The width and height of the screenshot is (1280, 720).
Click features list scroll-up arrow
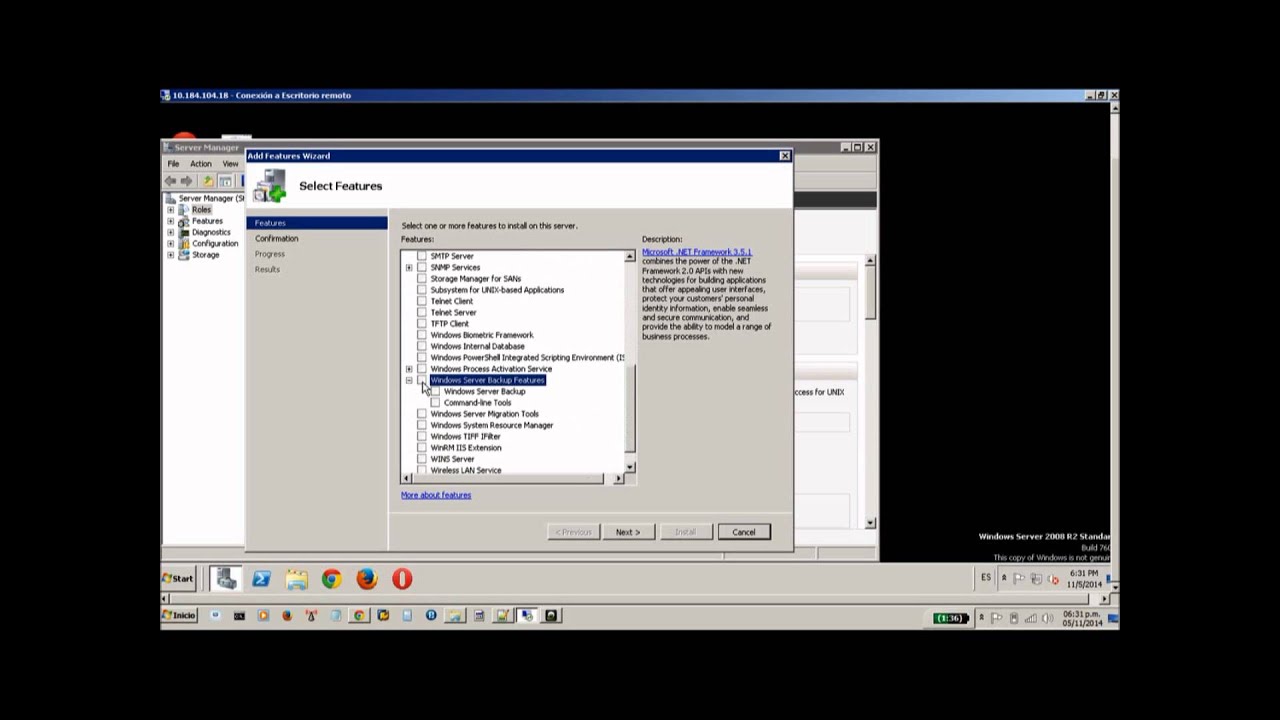pos(630,257)
